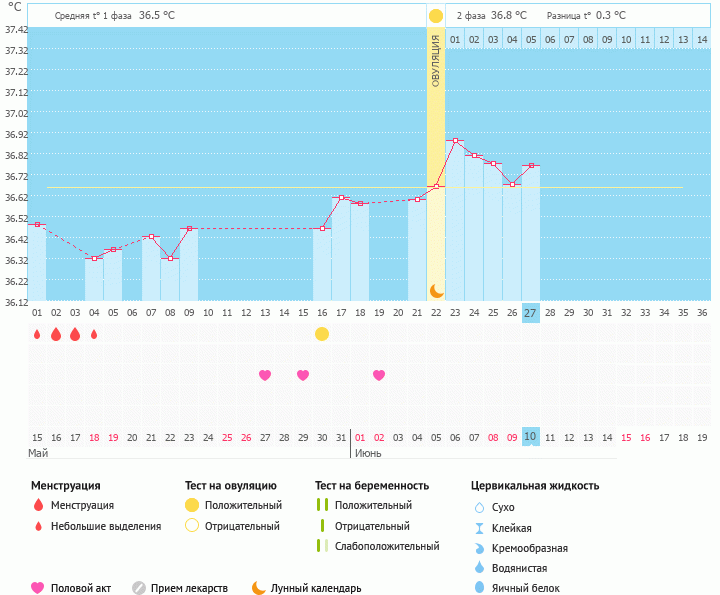
Task: Click the 'Половой акт' legend heart icon
Action: (38, 588)
